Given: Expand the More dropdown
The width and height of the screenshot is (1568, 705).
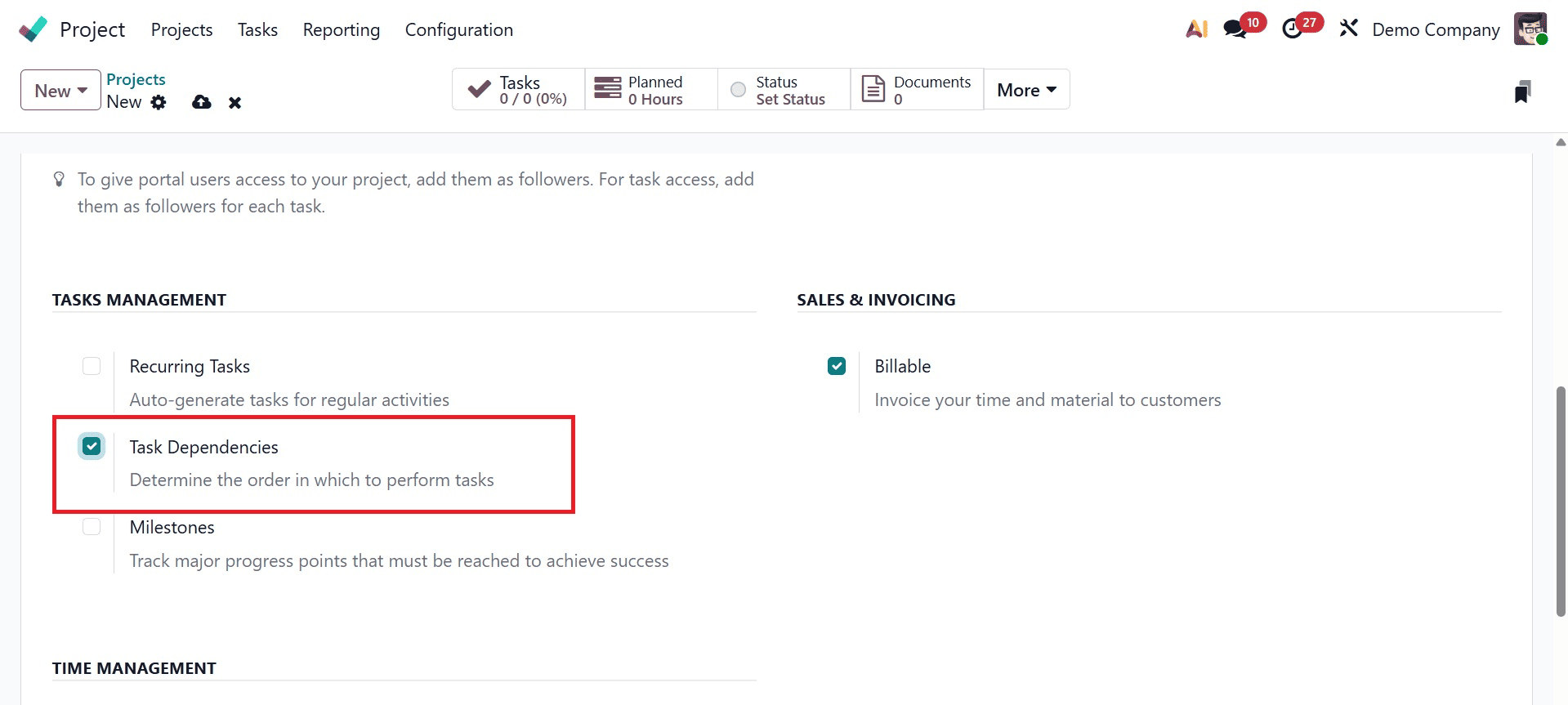Looking at the screenshot, I should click(1027, 90).
